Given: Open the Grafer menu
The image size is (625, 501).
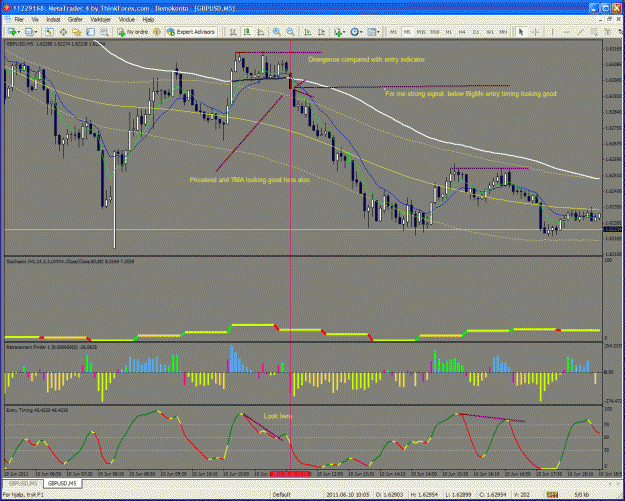Looking at the screenshot, I should point(75,19).
